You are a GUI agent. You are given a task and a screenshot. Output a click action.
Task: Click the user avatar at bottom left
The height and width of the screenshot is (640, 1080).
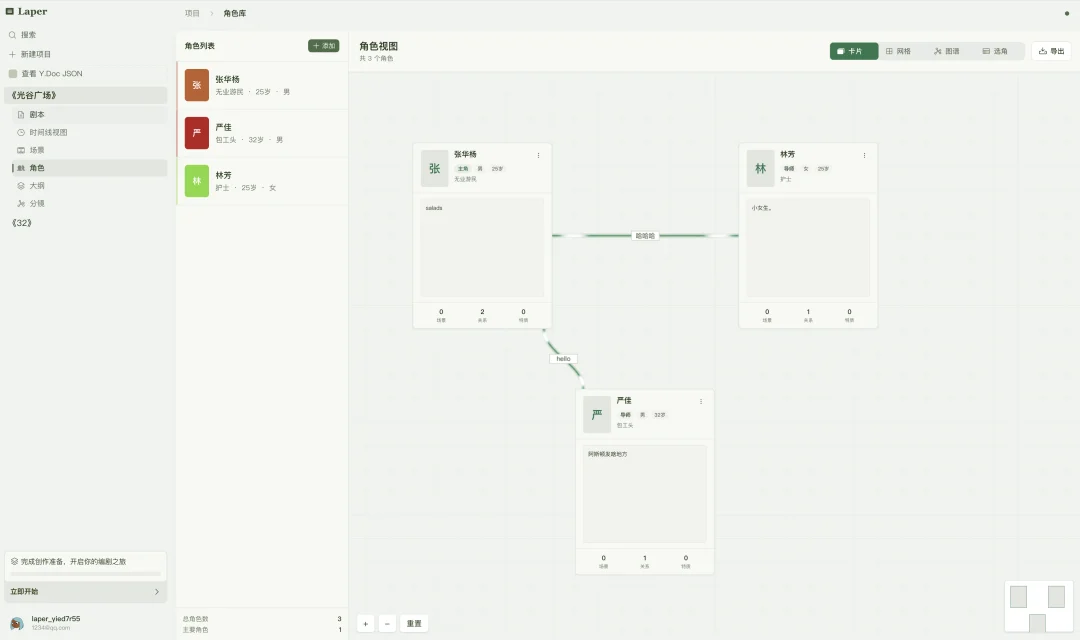click(17, 623)
